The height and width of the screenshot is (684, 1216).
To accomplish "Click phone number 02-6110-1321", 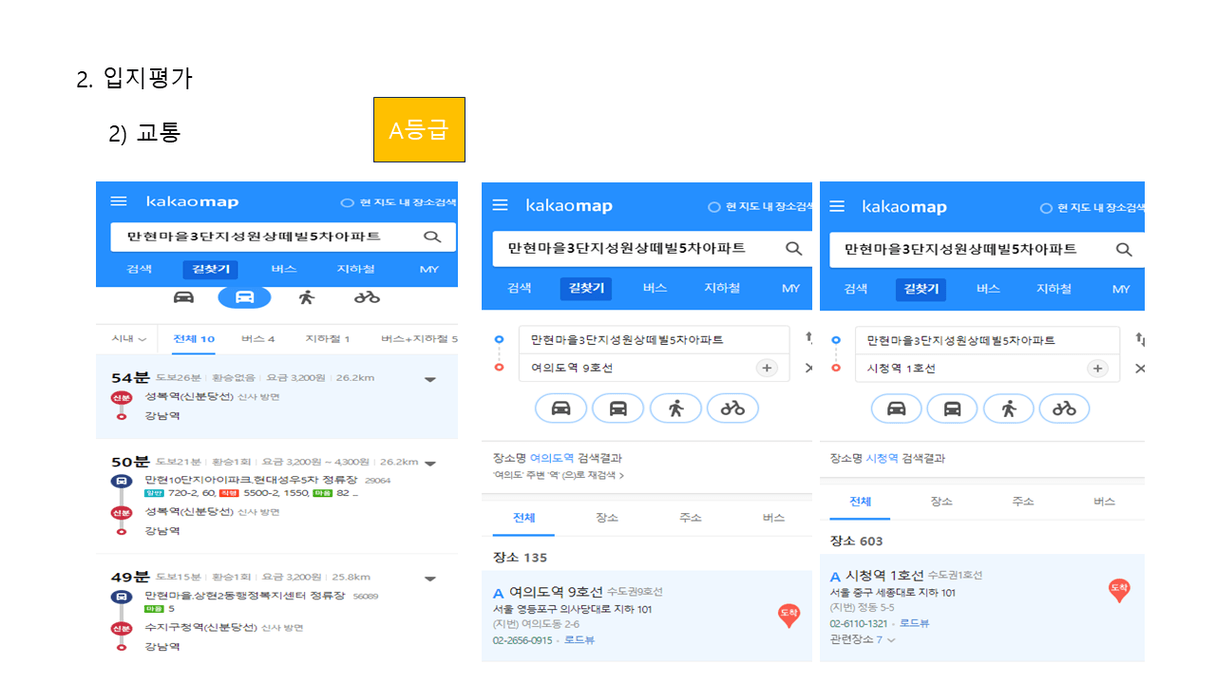I will (858, 623).
